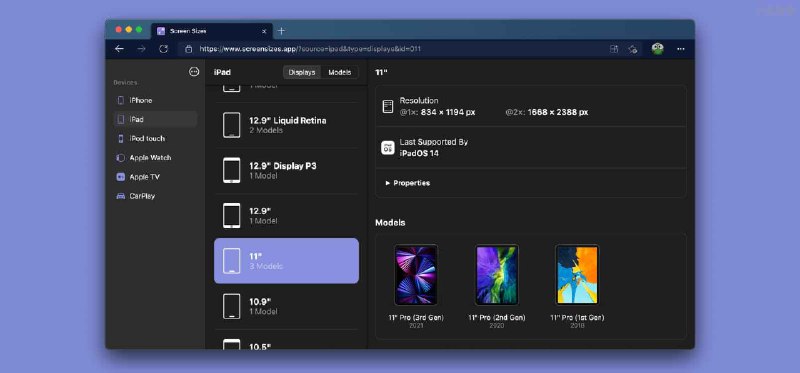Switch to the Displays segment
Screen dimensions: 800x373
(x=302, y=72)
